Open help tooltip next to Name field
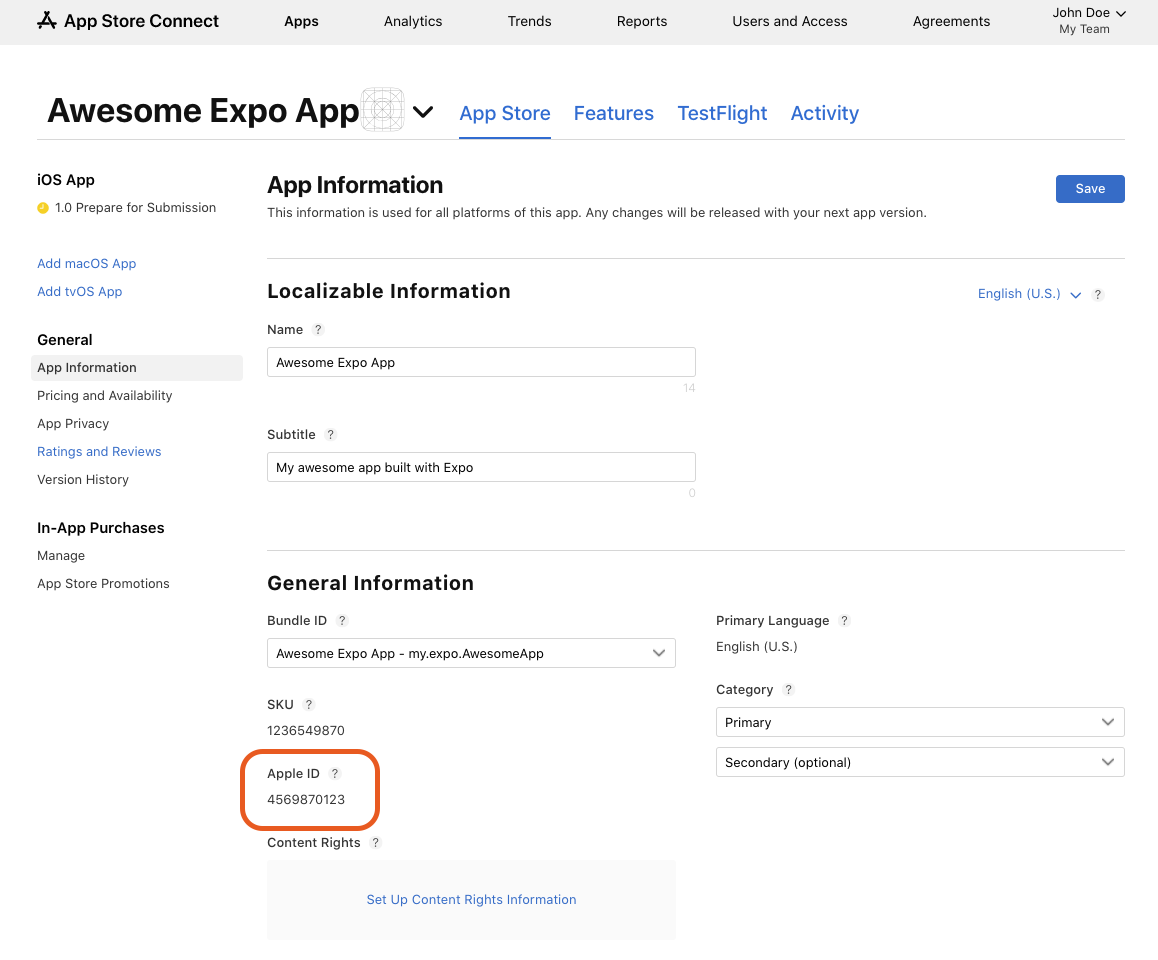This screenshot has width=1158, height=960. click(x=318, y=329)
